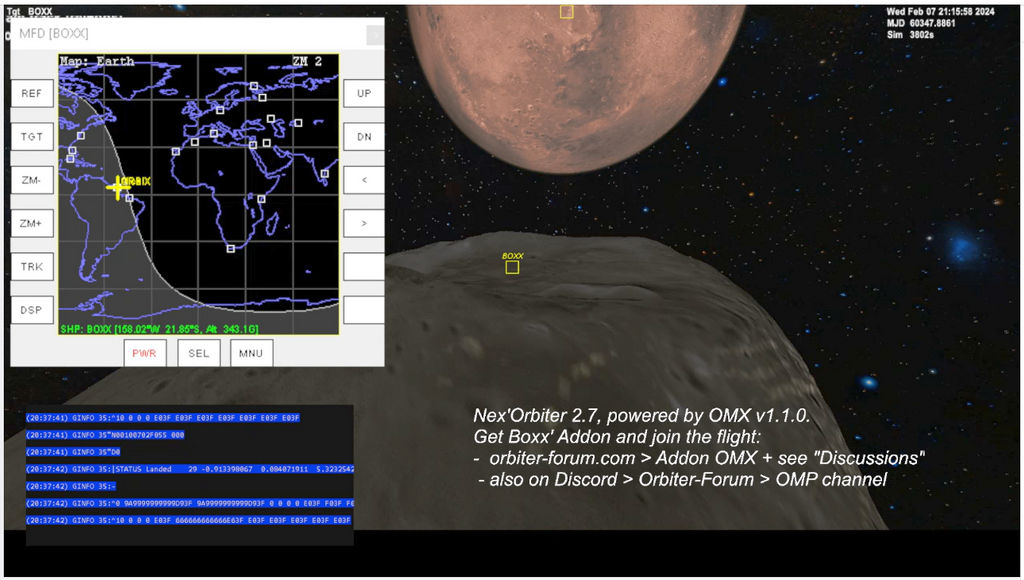Click the yellow BOXX marker on the moon

tap(513, 267)
